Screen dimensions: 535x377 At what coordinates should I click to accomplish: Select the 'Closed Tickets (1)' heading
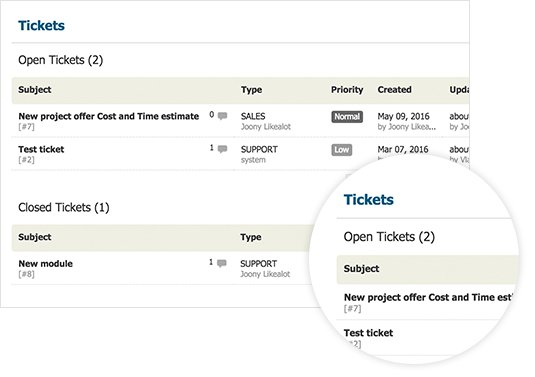(63, 207)
